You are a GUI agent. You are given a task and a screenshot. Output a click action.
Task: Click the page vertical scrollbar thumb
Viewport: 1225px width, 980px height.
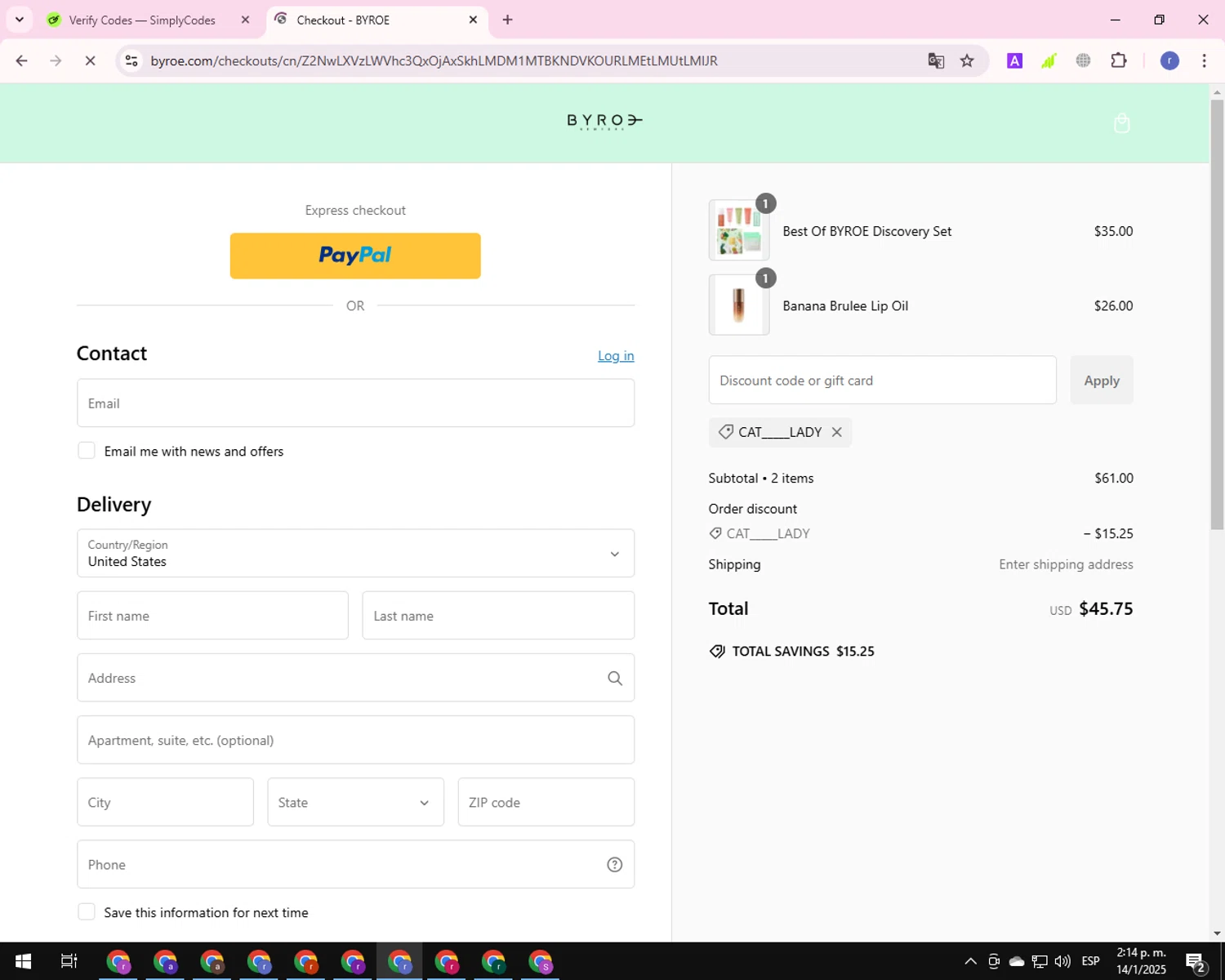coord(1217,314)
